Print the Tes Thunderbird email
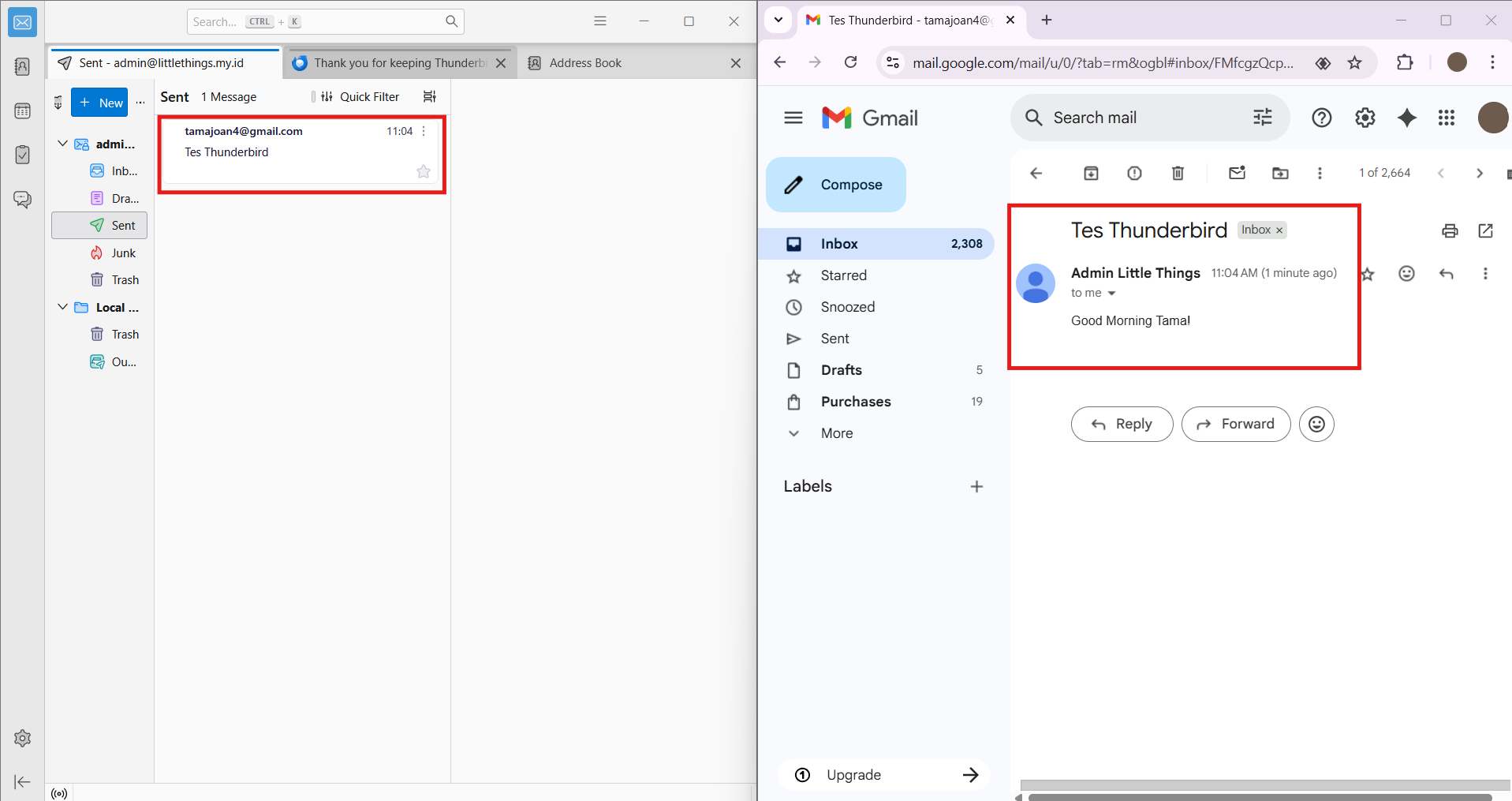The height and width of the screenshot is (801, 1512). pos(1450,230)
